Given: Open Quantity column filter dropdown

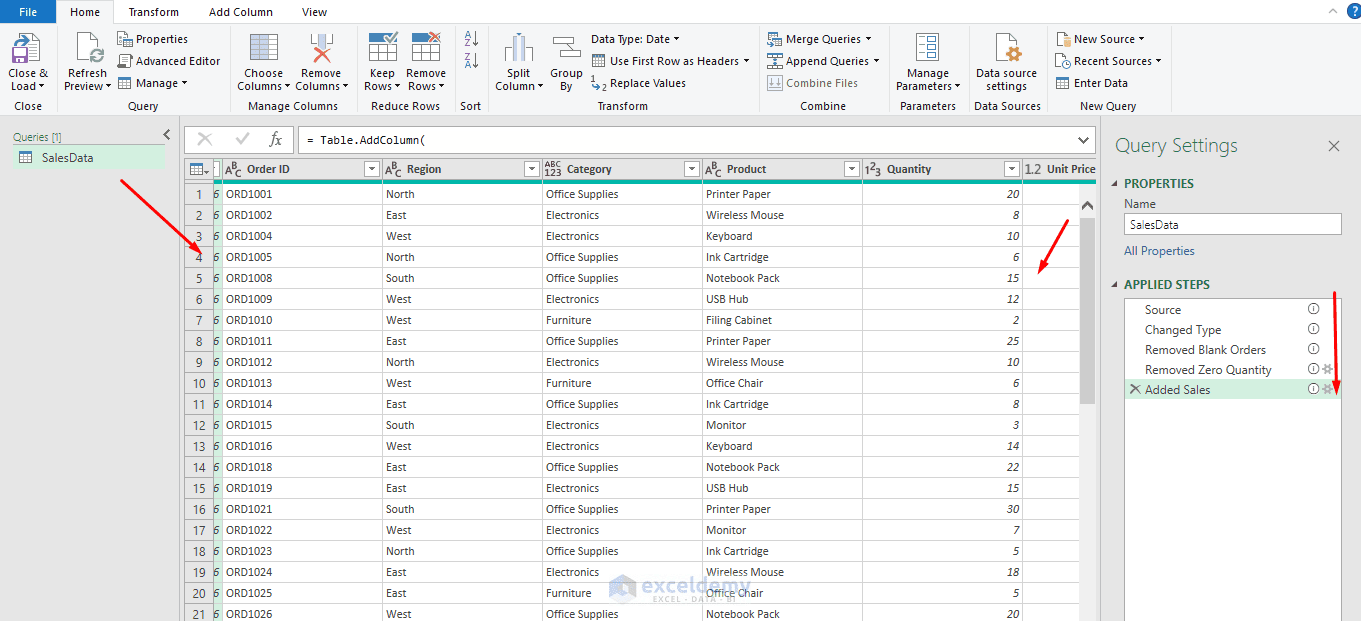Looking at the screenshot, I should coord(1012,169).
